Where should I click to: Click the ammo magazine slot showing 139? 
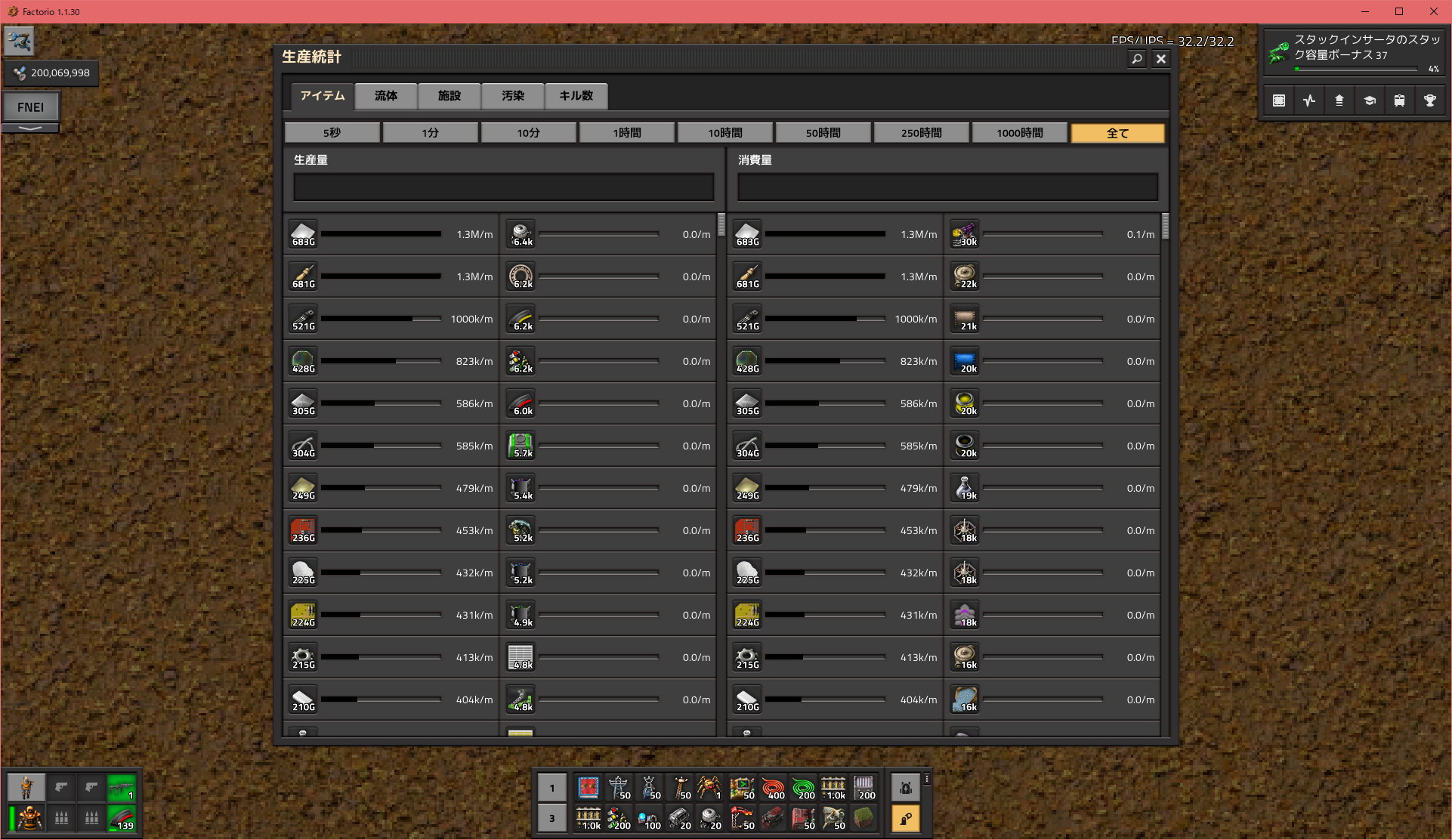click(x=121, y=818)
